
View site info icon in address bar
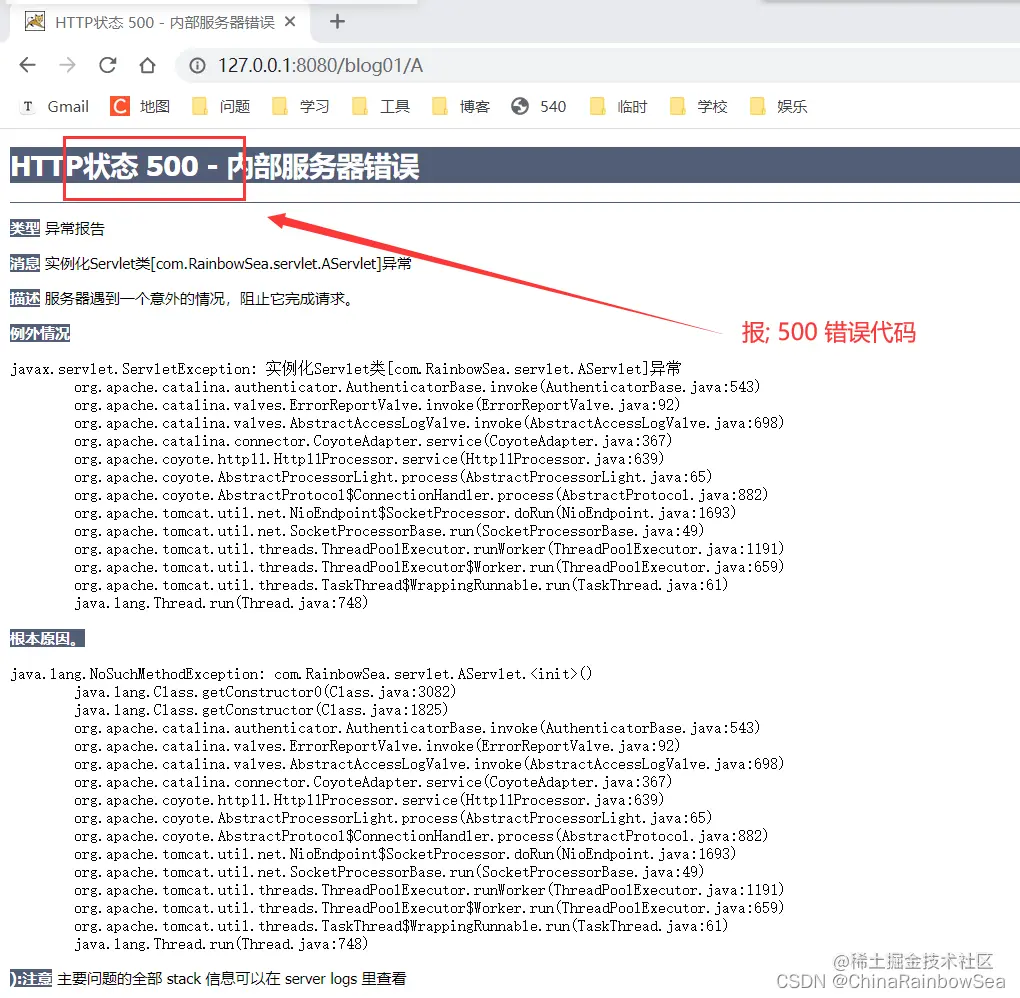pos(197,65)
